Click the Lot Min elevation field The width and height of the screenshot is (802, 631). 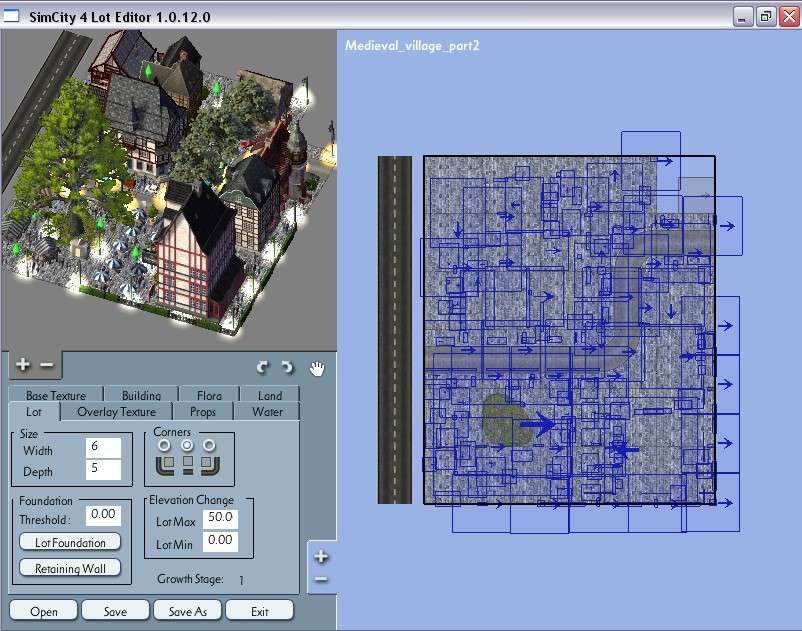tap(220, 541)
